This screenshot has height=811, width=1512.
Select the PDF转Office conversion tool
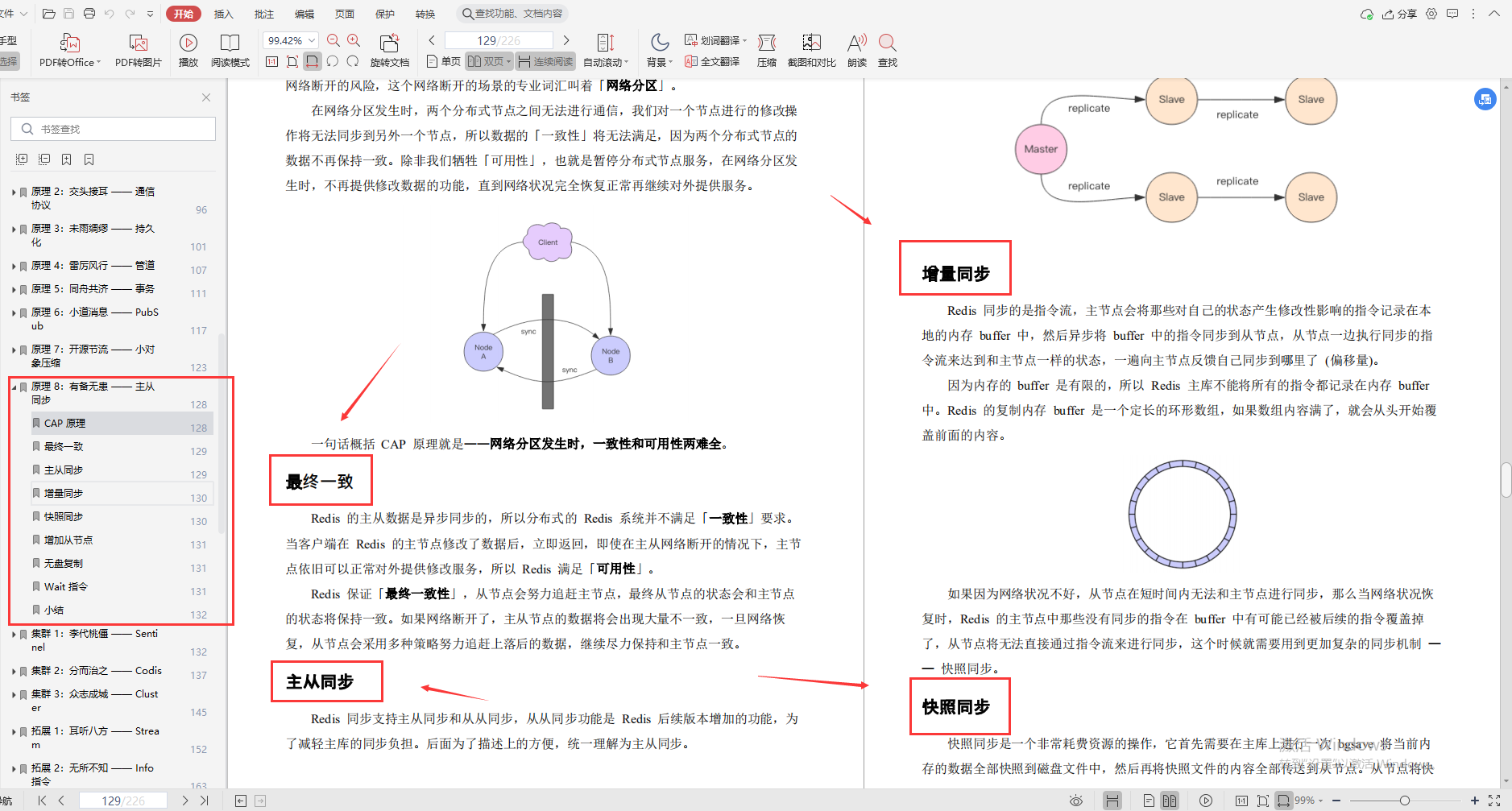[x=68, y=48]
